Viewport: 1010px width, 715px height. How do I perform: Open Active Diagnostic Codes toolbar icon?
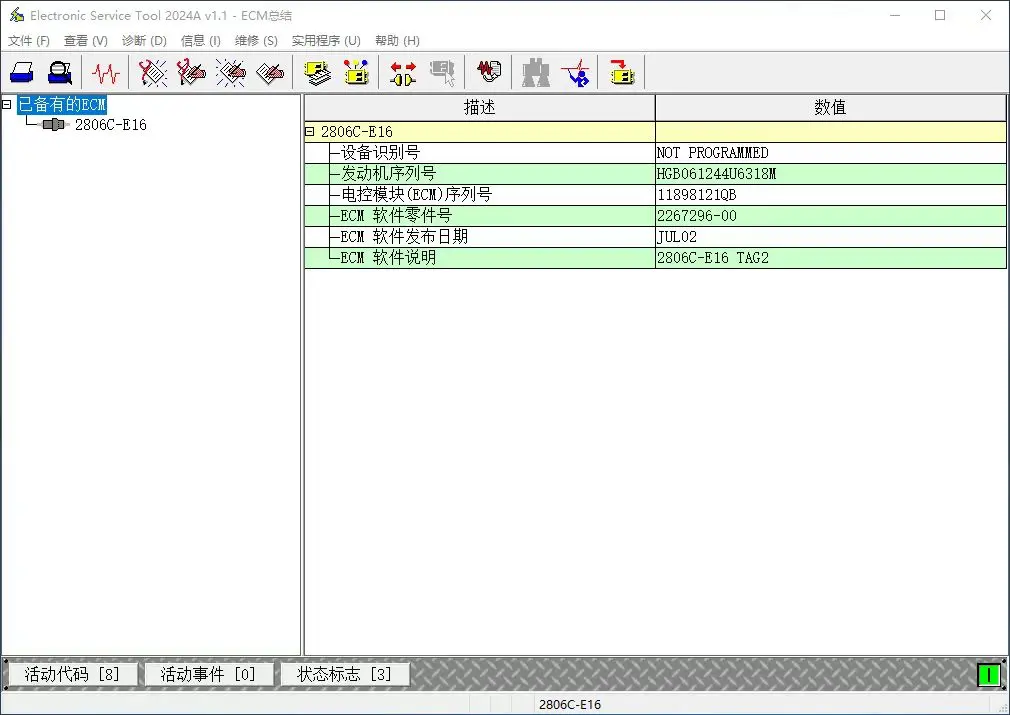click(x=153, y=72)
